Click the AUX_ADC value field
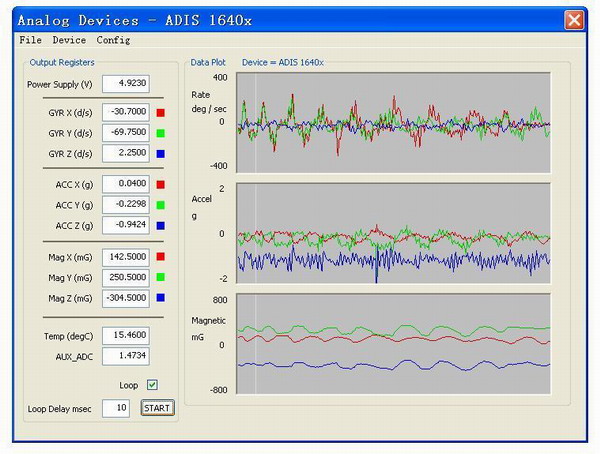The width and height of the screenshot is (600, 454). click(x=126, y=356)
